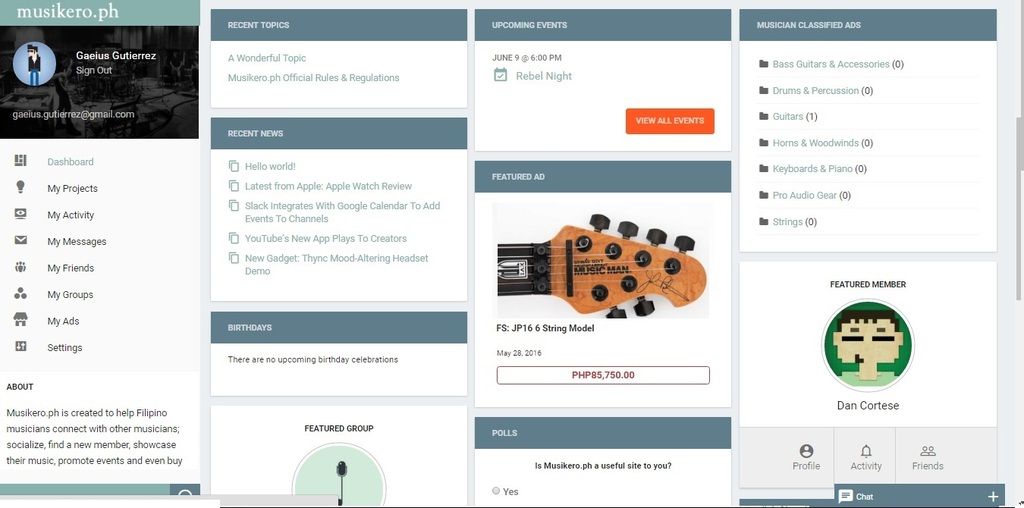
Task: Click the My Ads store icon
Action: [x=20, y=320]
